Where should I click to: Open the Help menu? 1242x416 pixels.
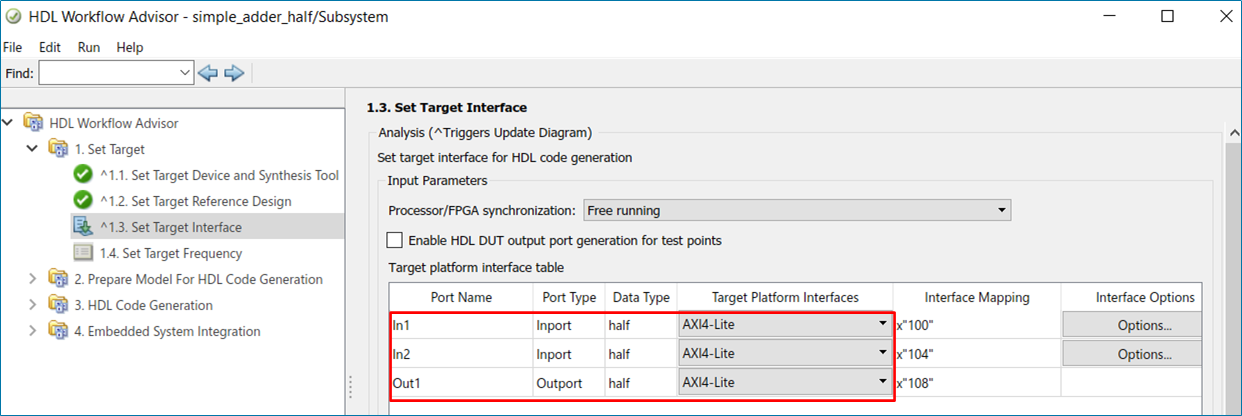pyautogui.click(x=130, y=47)
